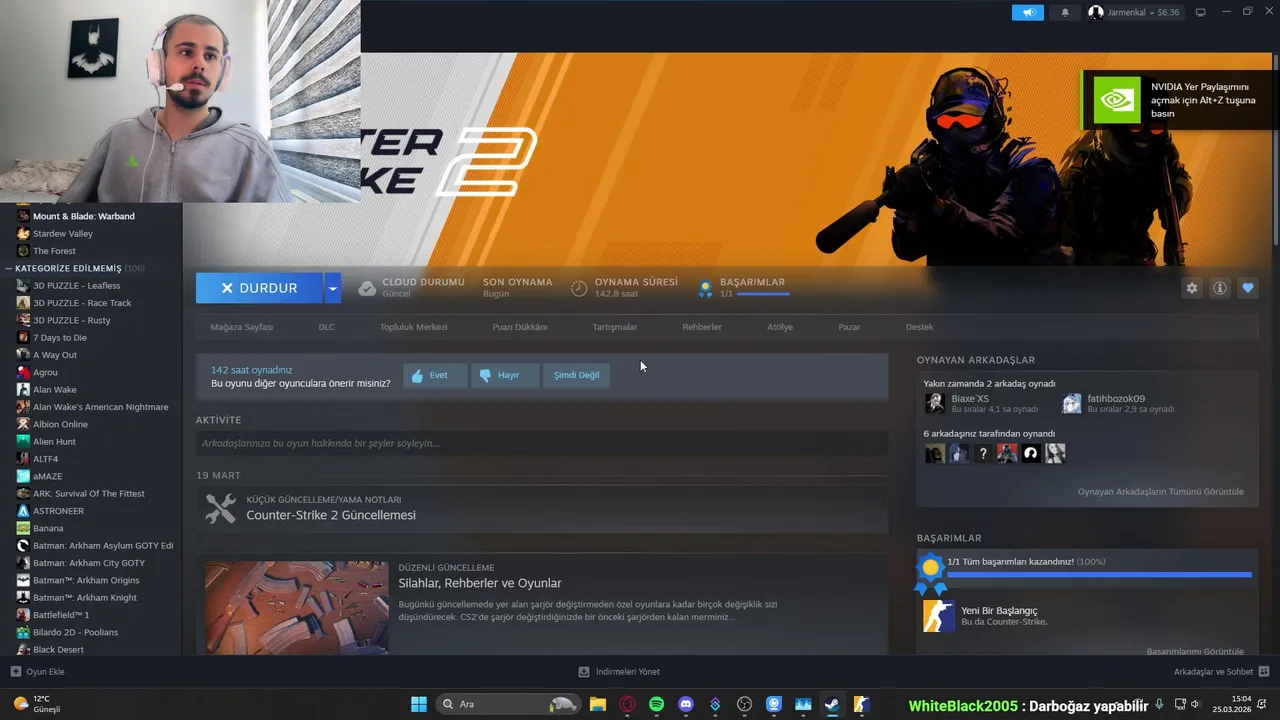
Task: Open the Rehberler tab
Action: [x=702, y=327]
